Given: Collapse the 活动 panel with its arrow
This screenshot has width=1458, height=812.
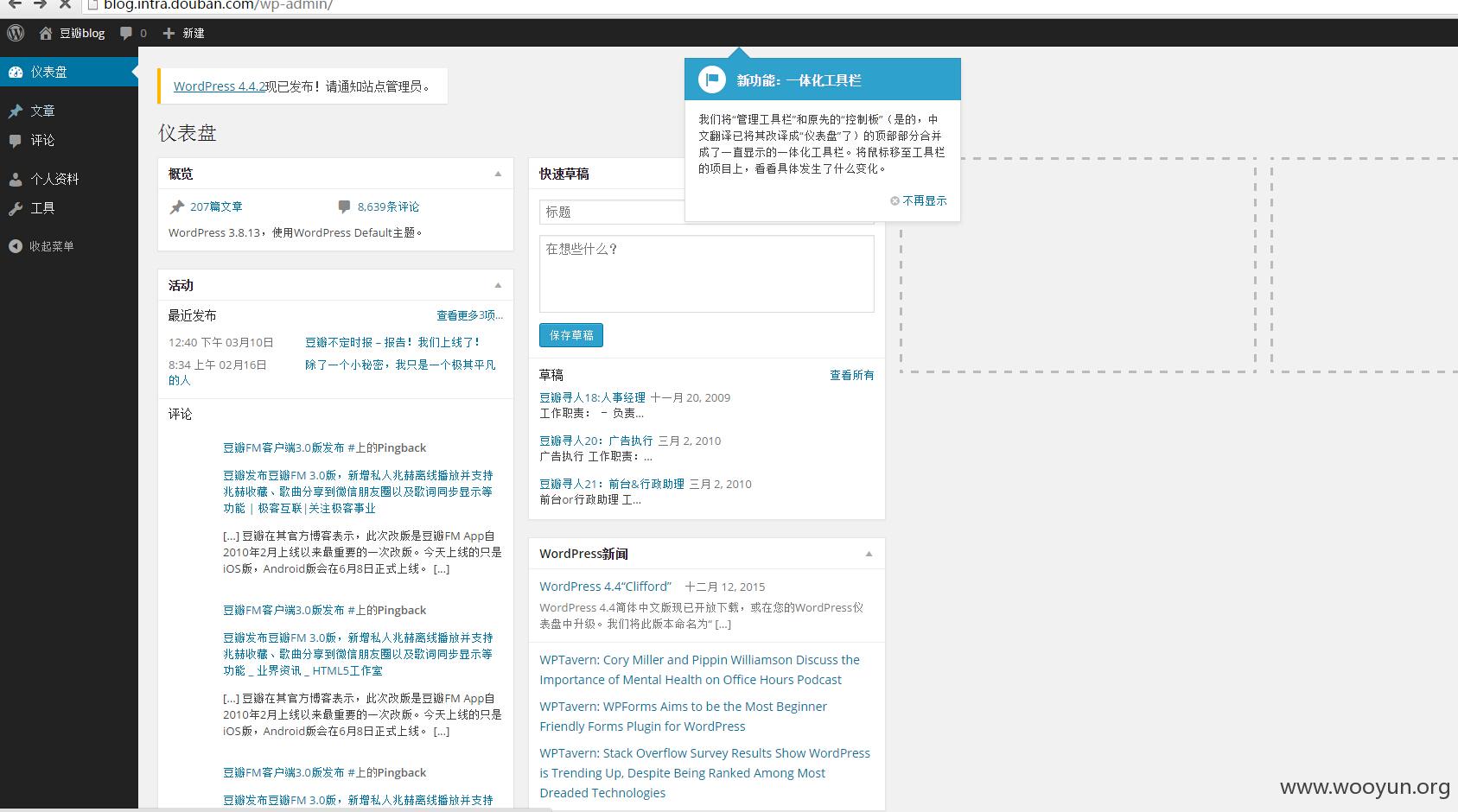Looking at the screenshot, I should coord(498,285).
